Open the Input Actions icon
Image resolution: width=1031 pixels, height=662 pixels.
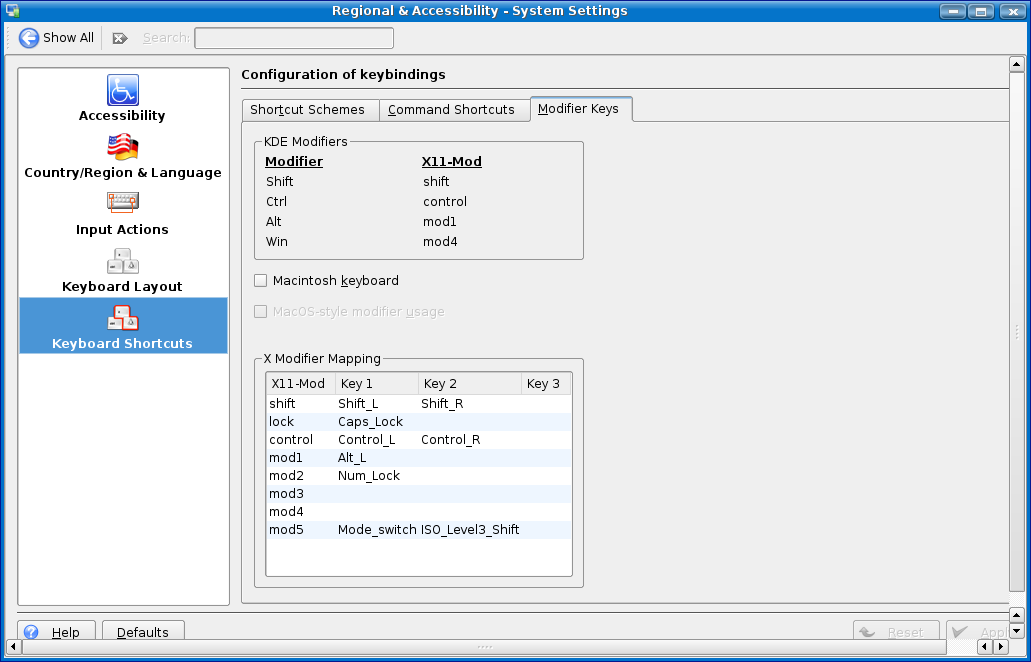(123, 204)
